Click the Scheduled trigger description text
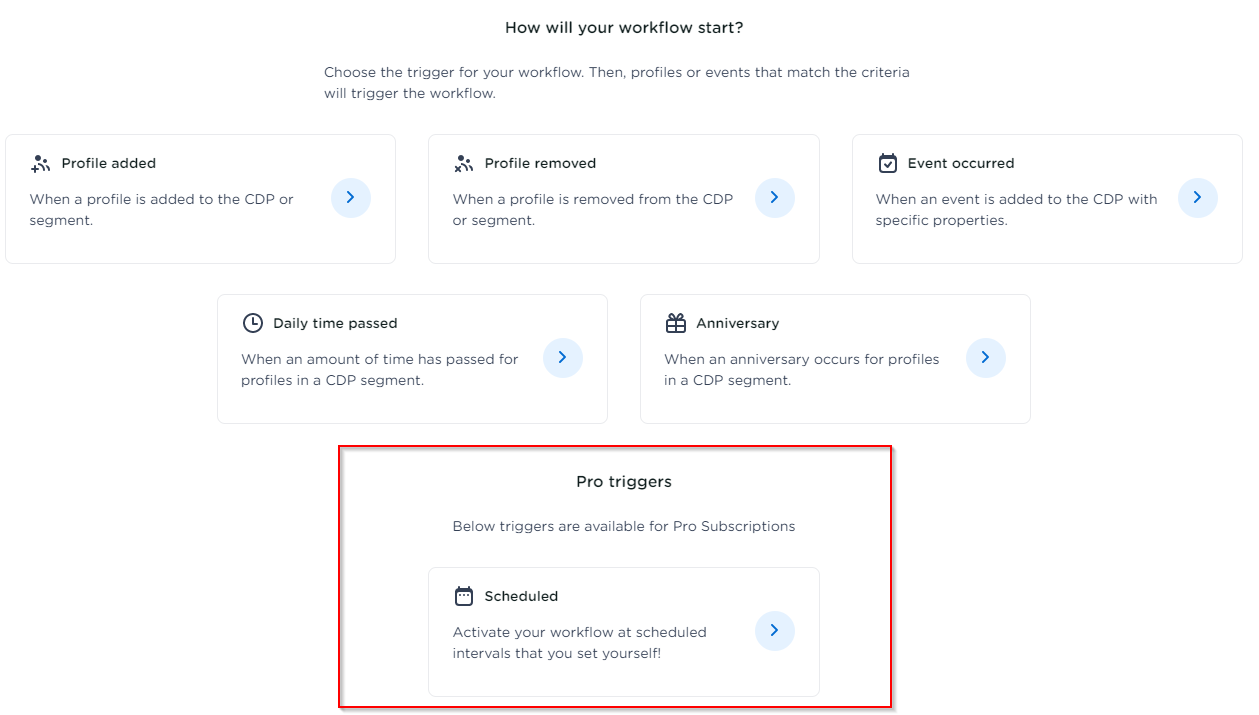 580,642
